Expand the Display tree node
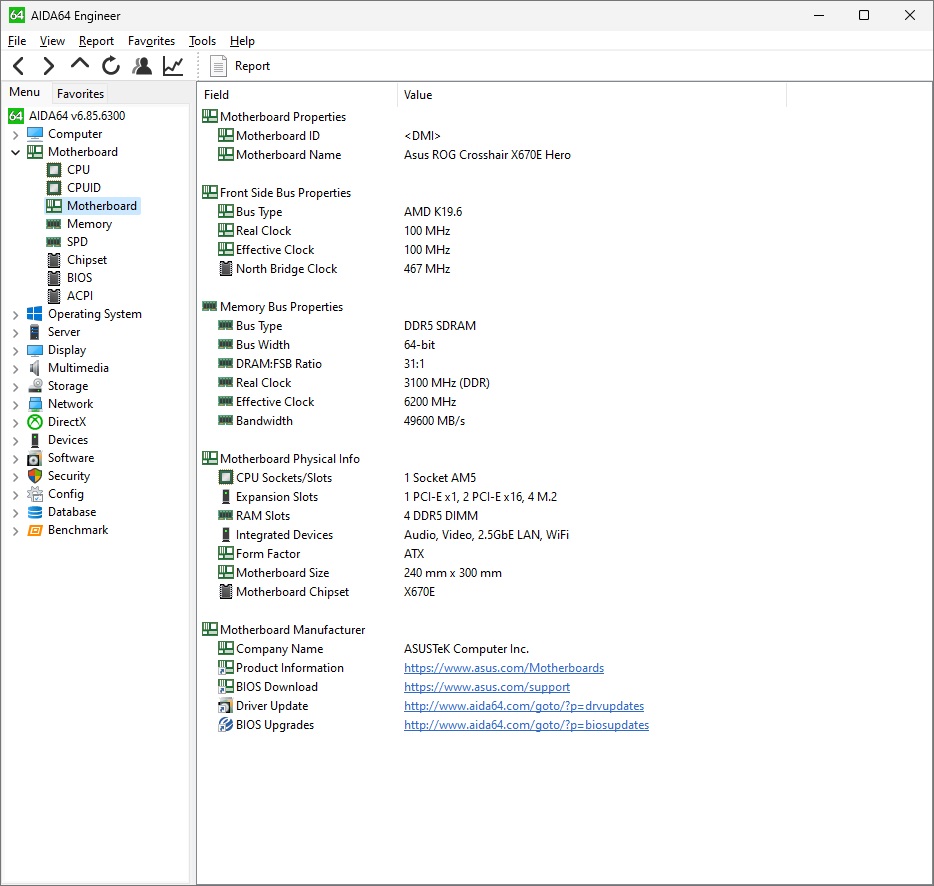This screenshot has width=934, height=886. tap(15, 351)
